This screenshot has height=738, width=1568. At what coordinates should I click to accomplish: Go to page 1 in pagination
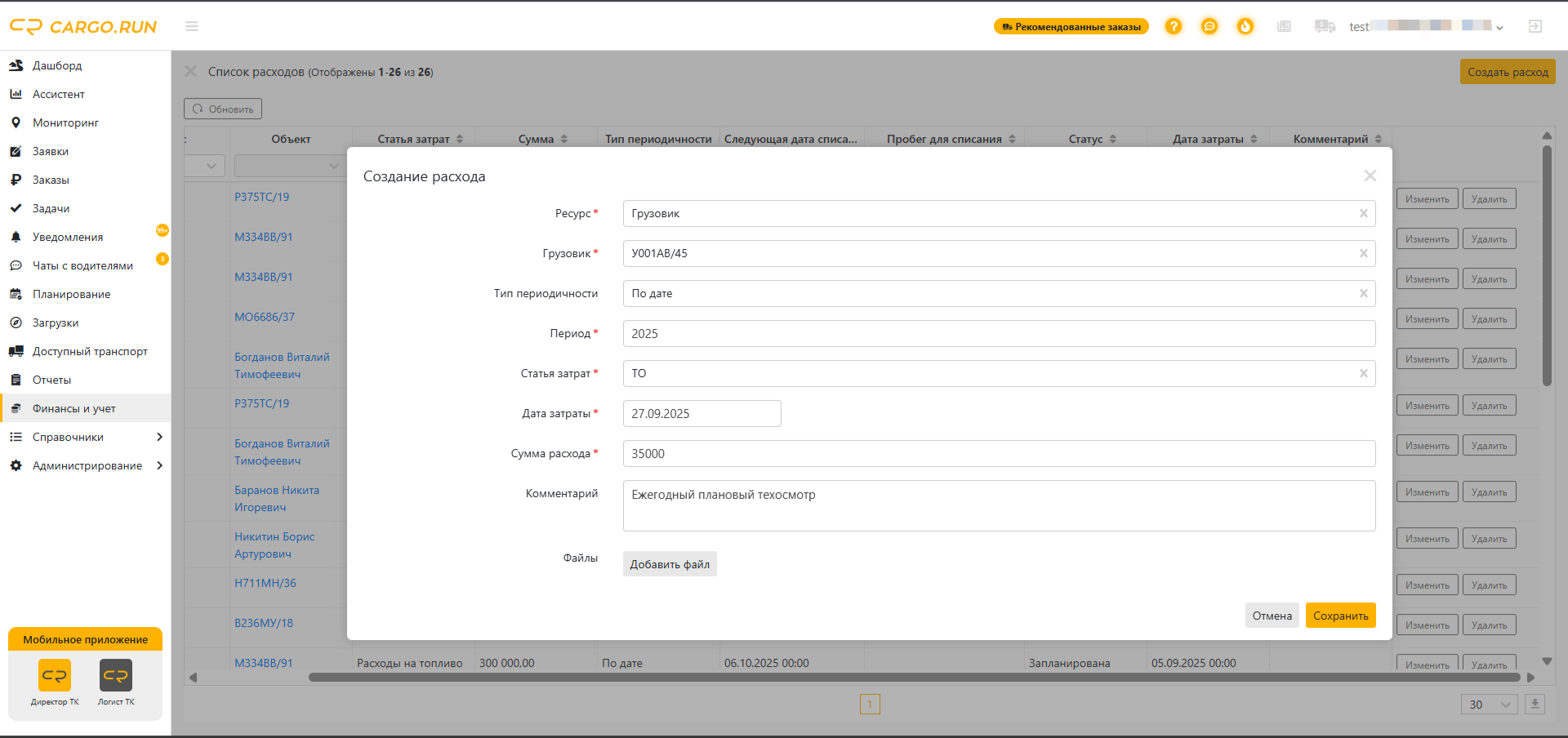[870, 704]
